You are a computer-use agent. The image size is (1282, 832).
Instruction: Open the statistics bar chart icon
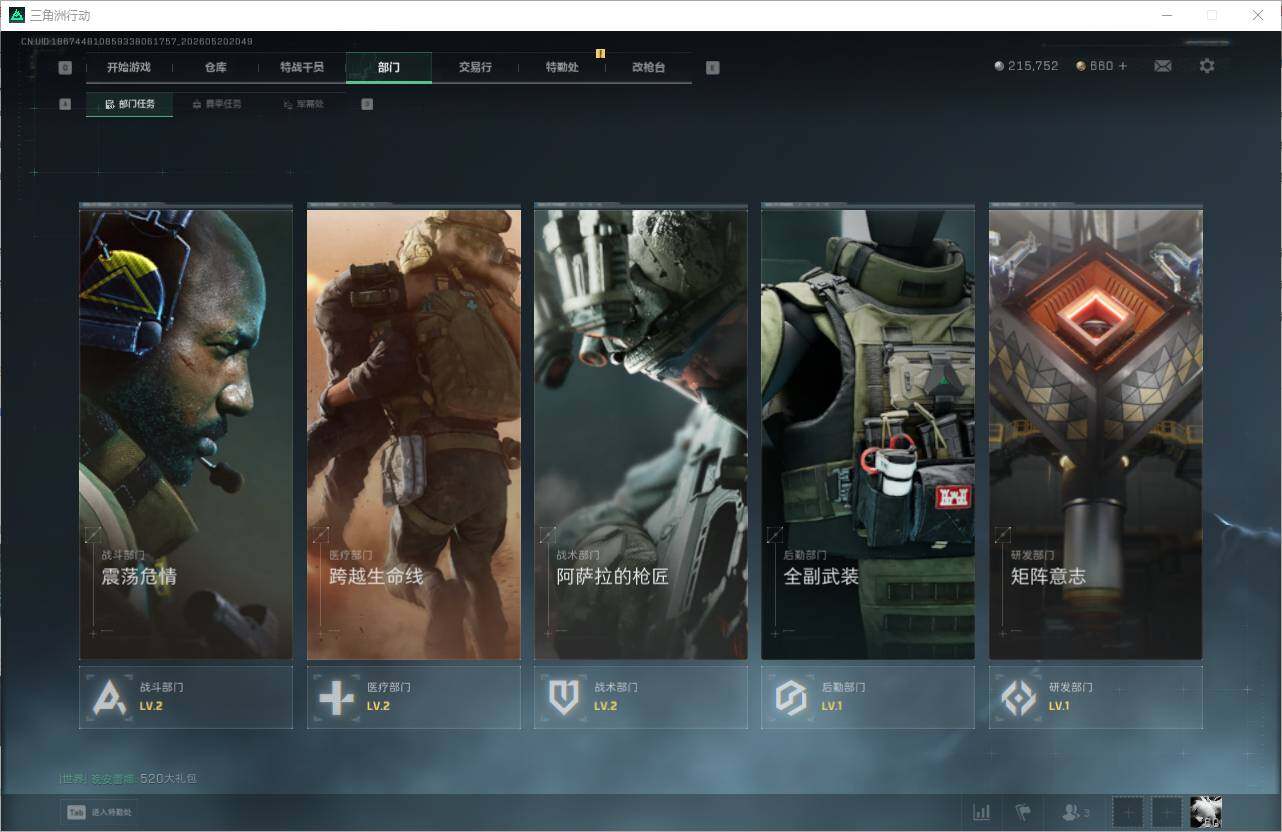(982, 812)
